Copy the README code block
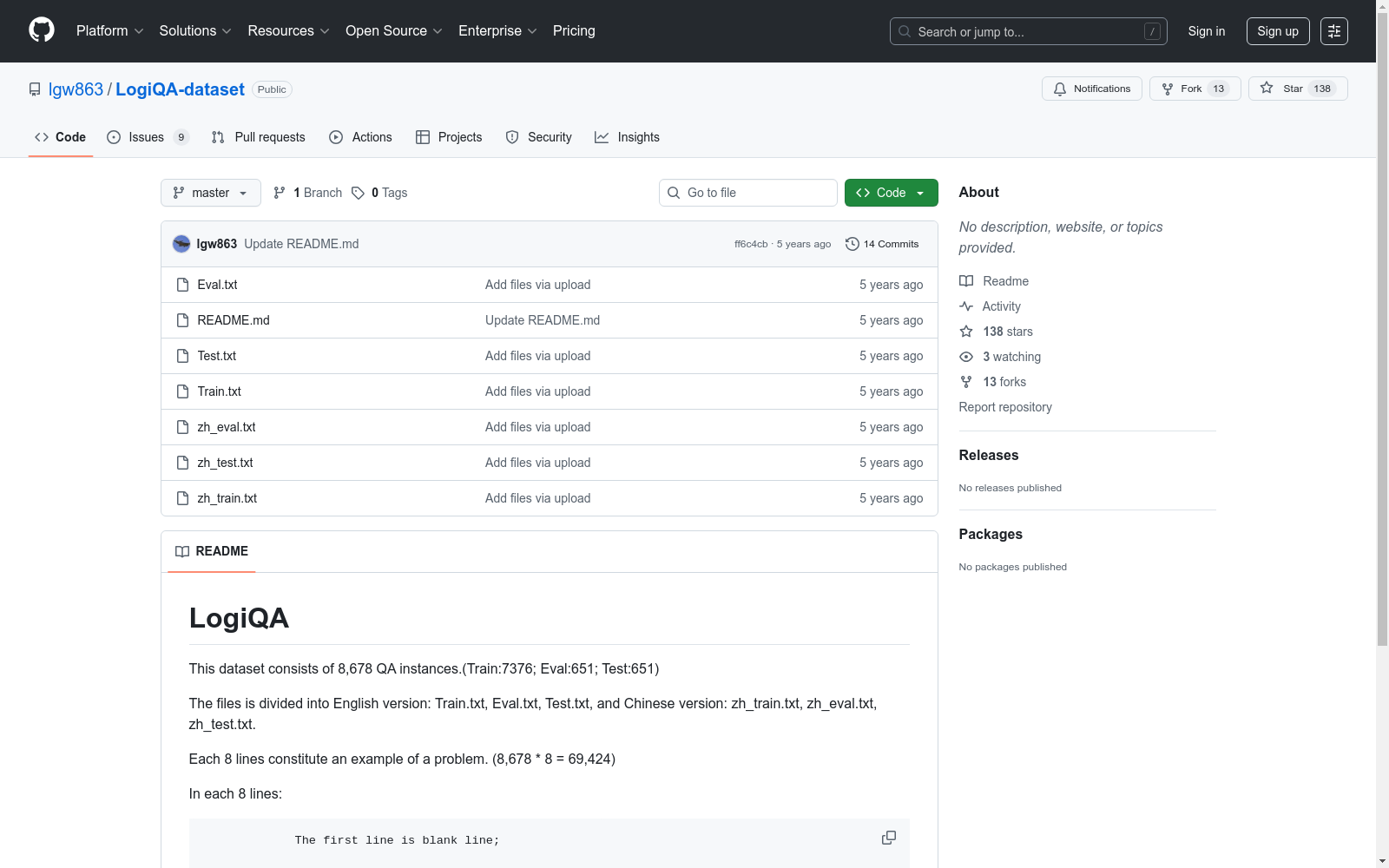1389x868 pixels. tap(888, 838)
